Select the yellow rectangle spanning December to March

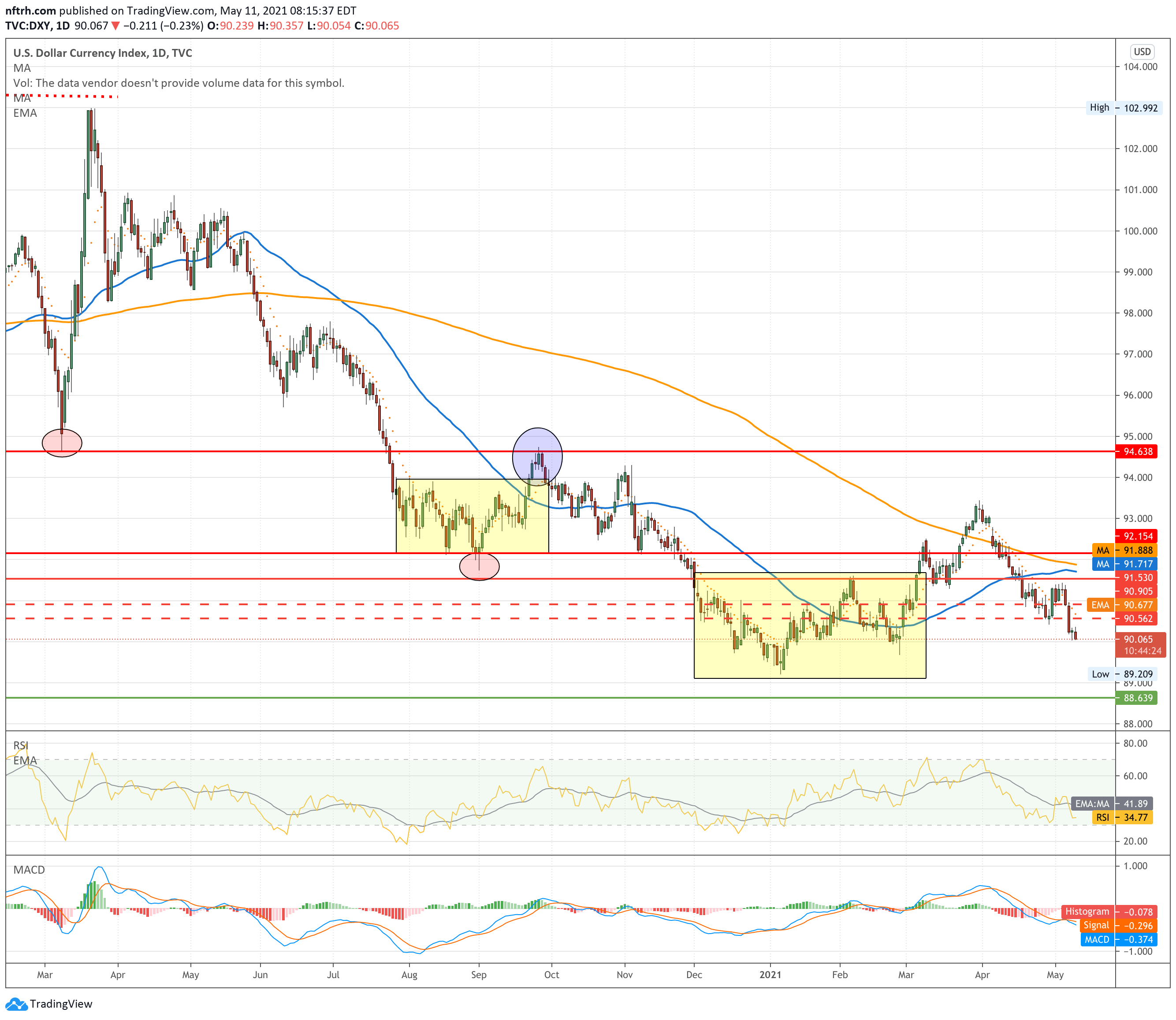(810, 625)
